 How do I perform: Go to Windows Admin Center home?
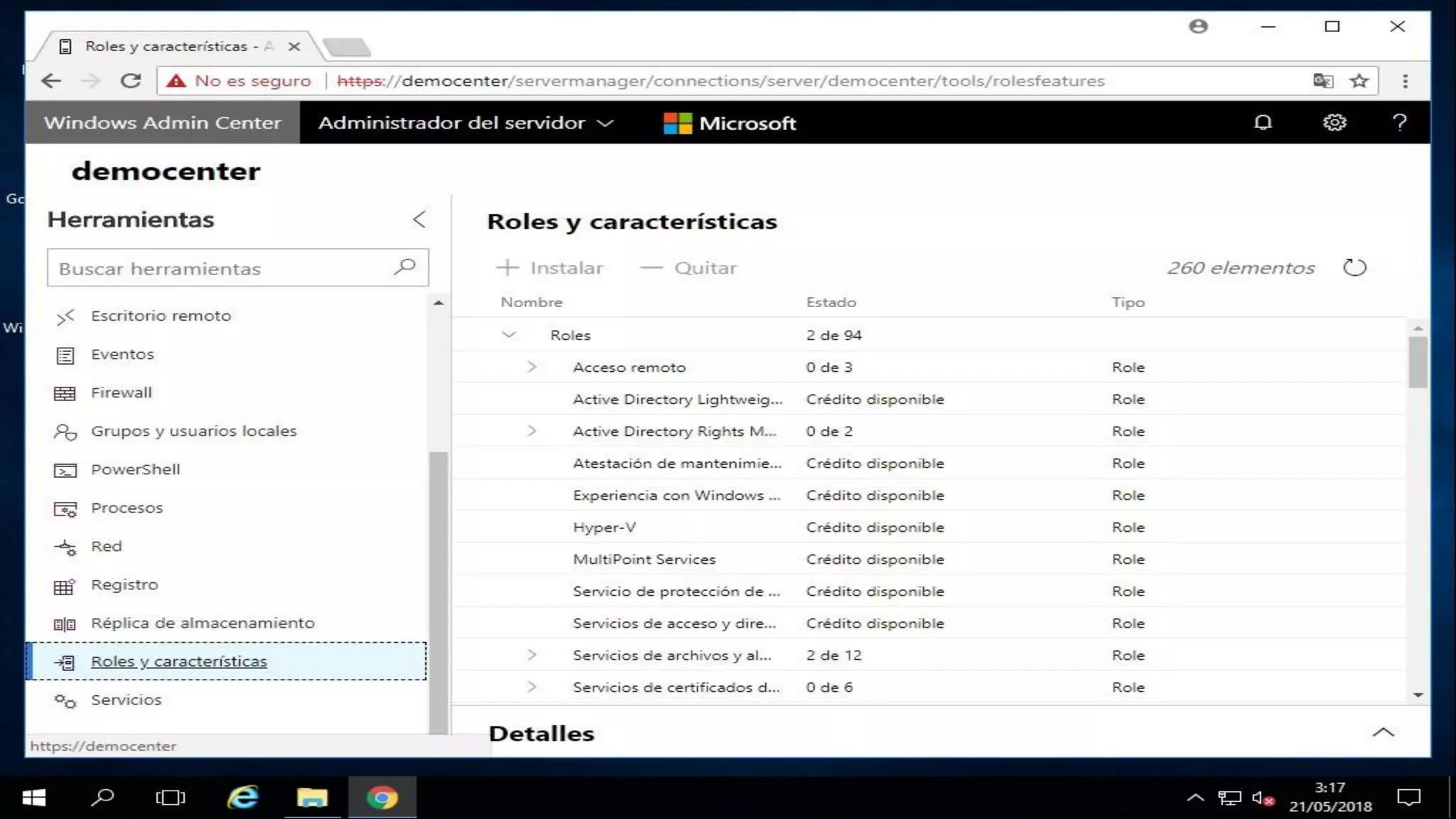[162, 122]
